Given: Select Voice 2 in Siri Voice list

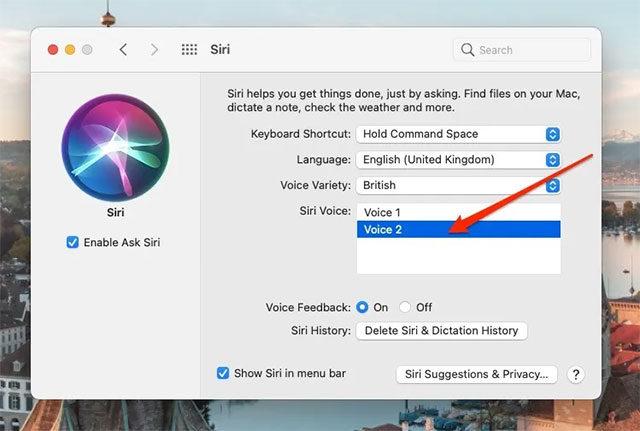Looking at the screenshot, I should (458, 229).
